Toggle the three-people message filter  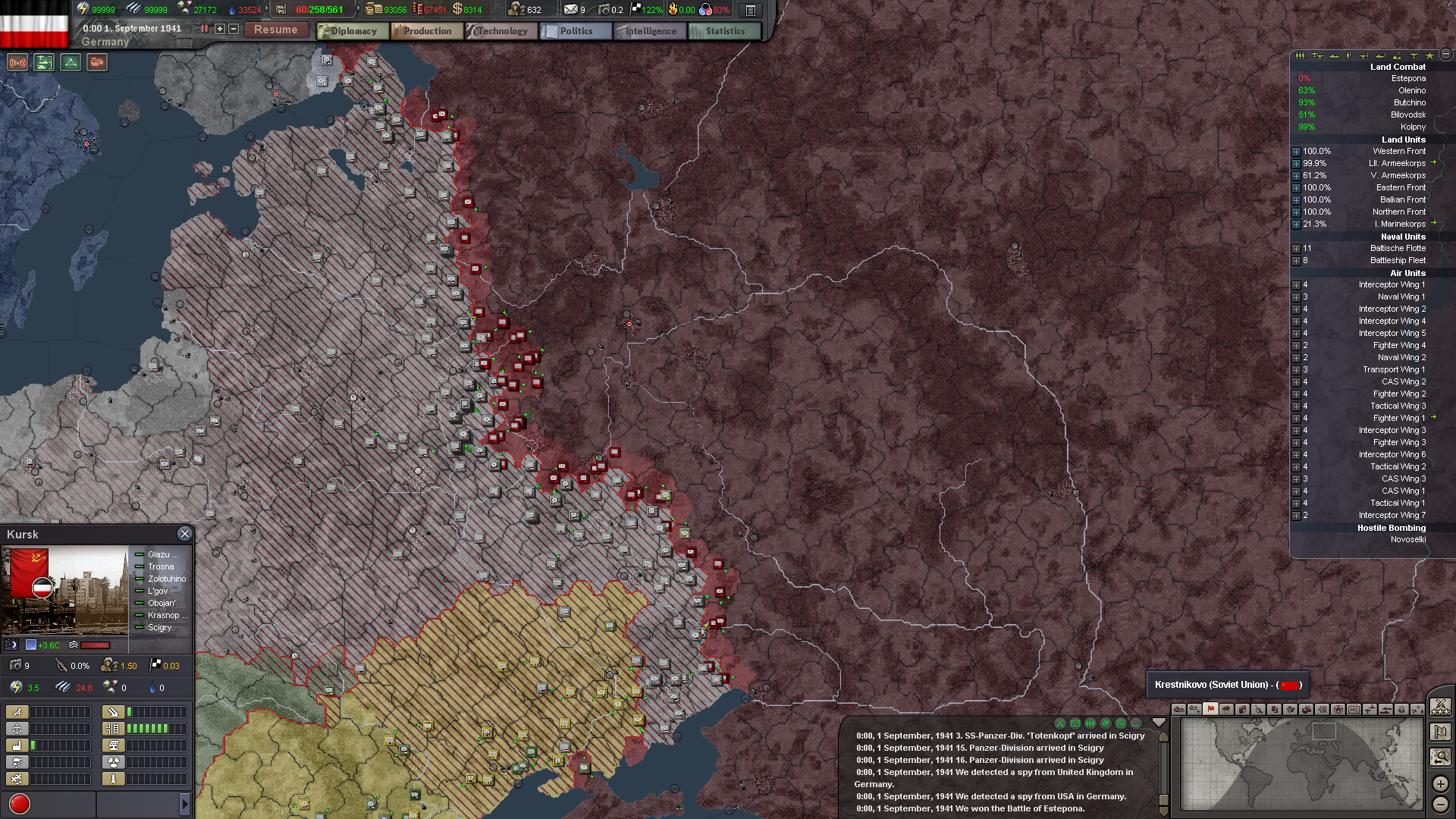point(1090,723)
